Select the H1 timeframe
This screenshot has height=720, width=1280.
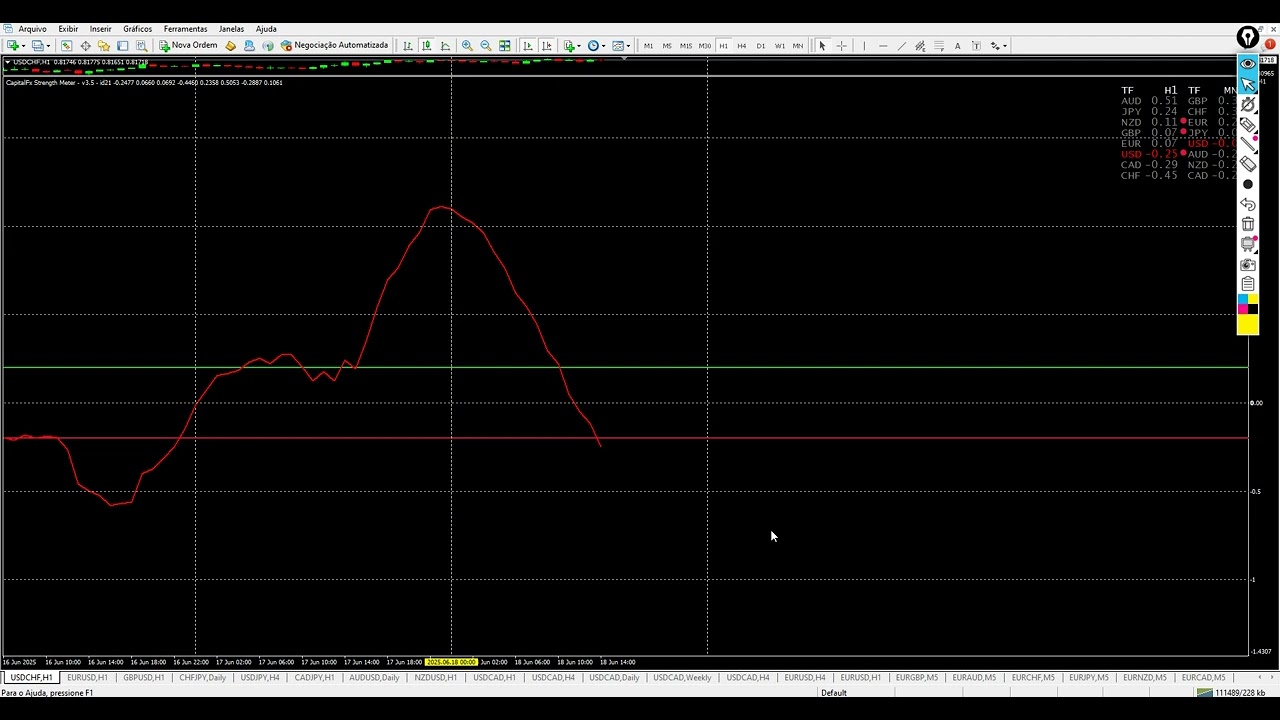pyautogui.click(x=723, y=45)
